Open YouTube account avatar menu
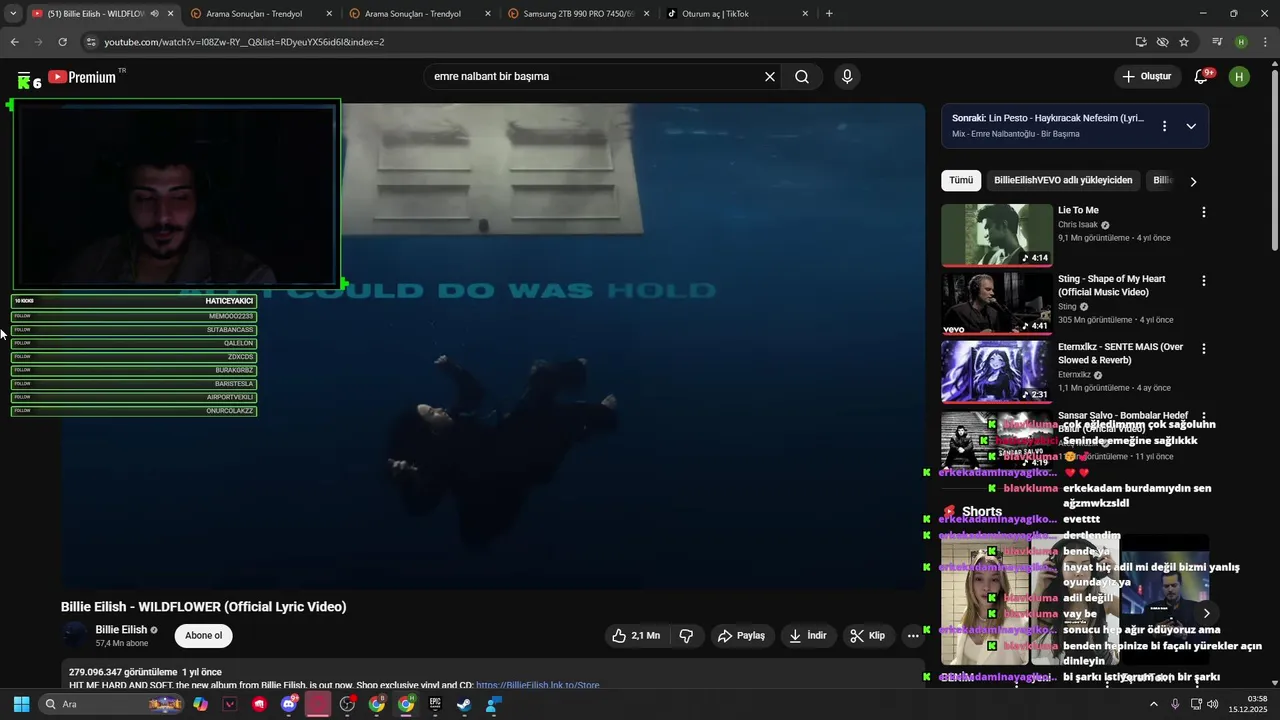Viewport: 1280px width, 720px height. click(x=1239, y=77)
